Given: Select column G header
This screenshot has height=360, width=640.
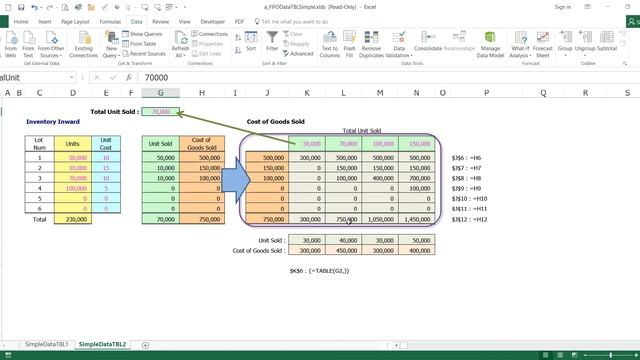Looking at the screenshot, I should tap(160, 93).
